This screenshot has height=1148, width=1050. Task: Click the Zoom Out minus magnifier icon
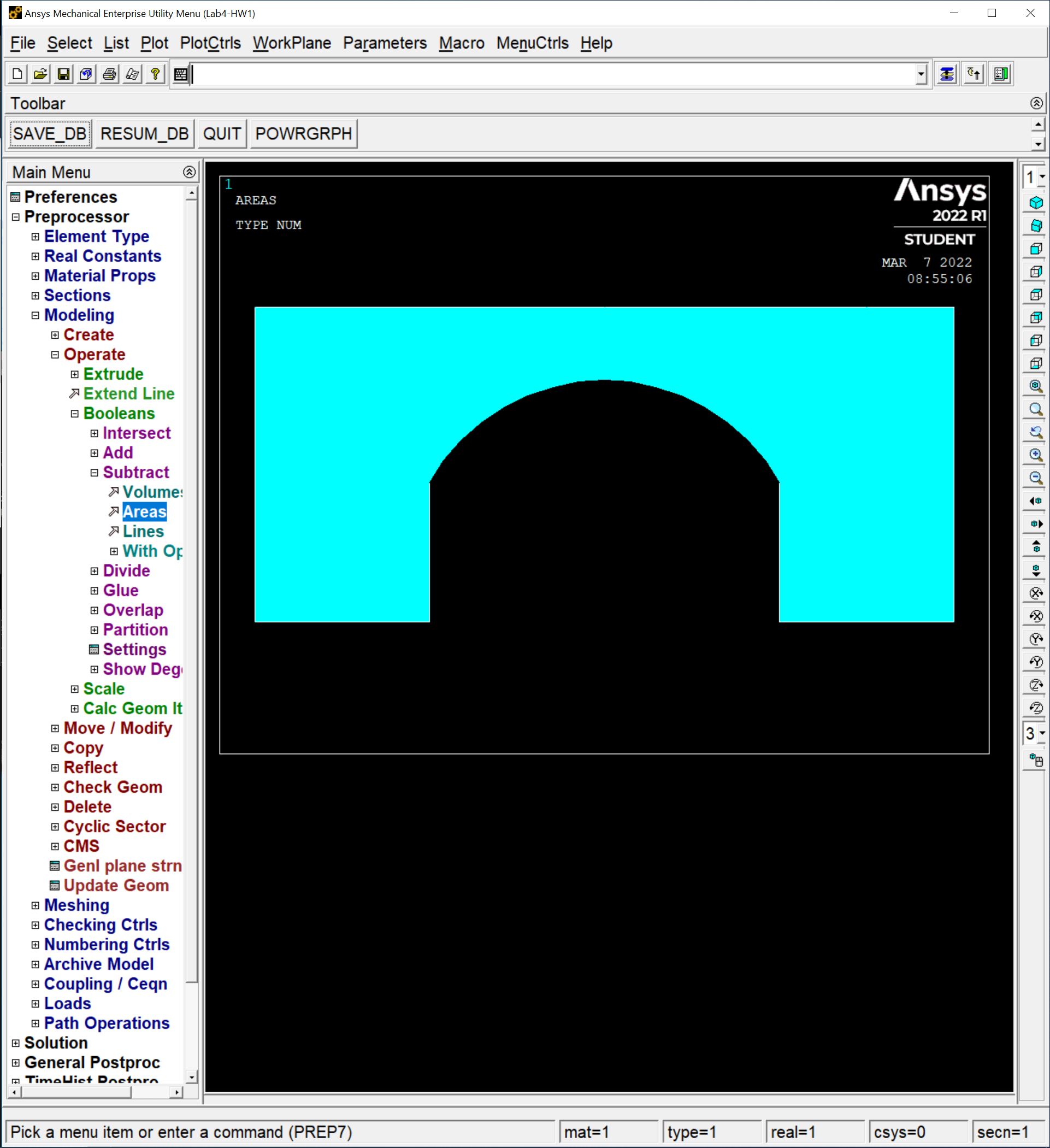[x=1036, y=478]
